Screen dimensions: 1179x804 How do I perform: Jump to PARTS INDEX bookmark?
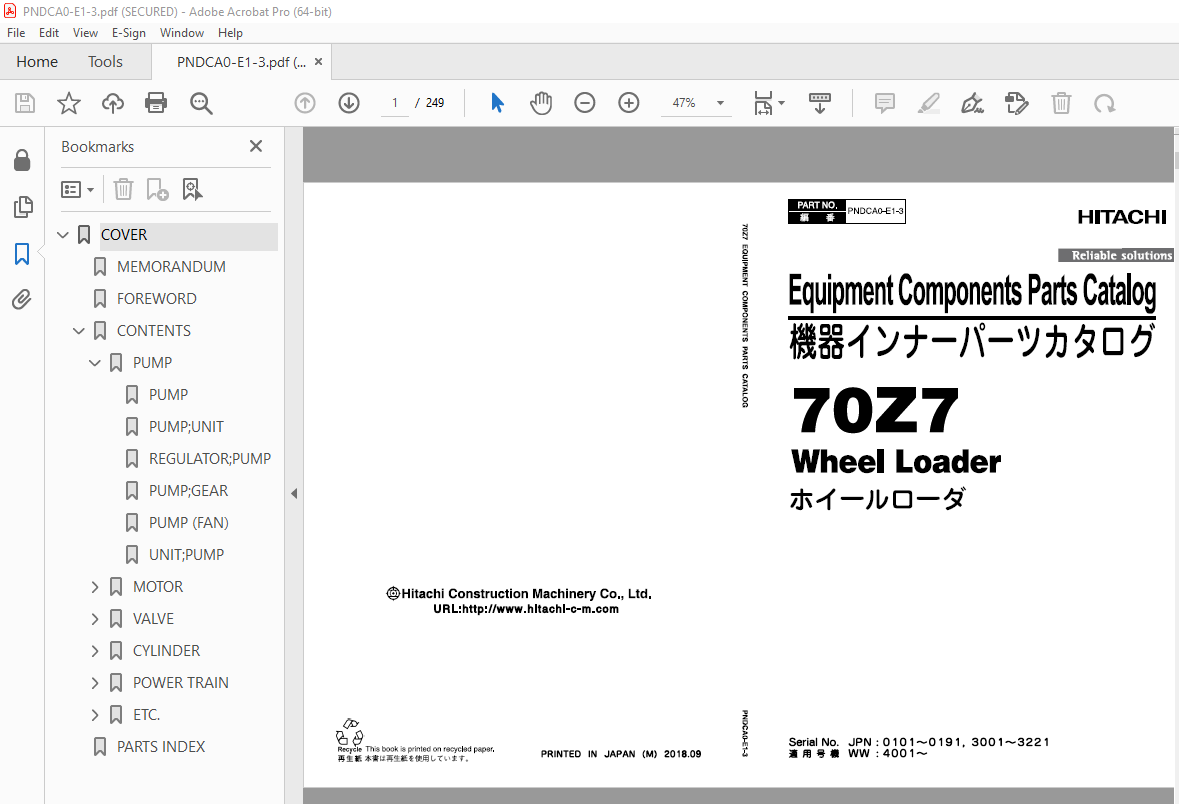coord(160,747)
